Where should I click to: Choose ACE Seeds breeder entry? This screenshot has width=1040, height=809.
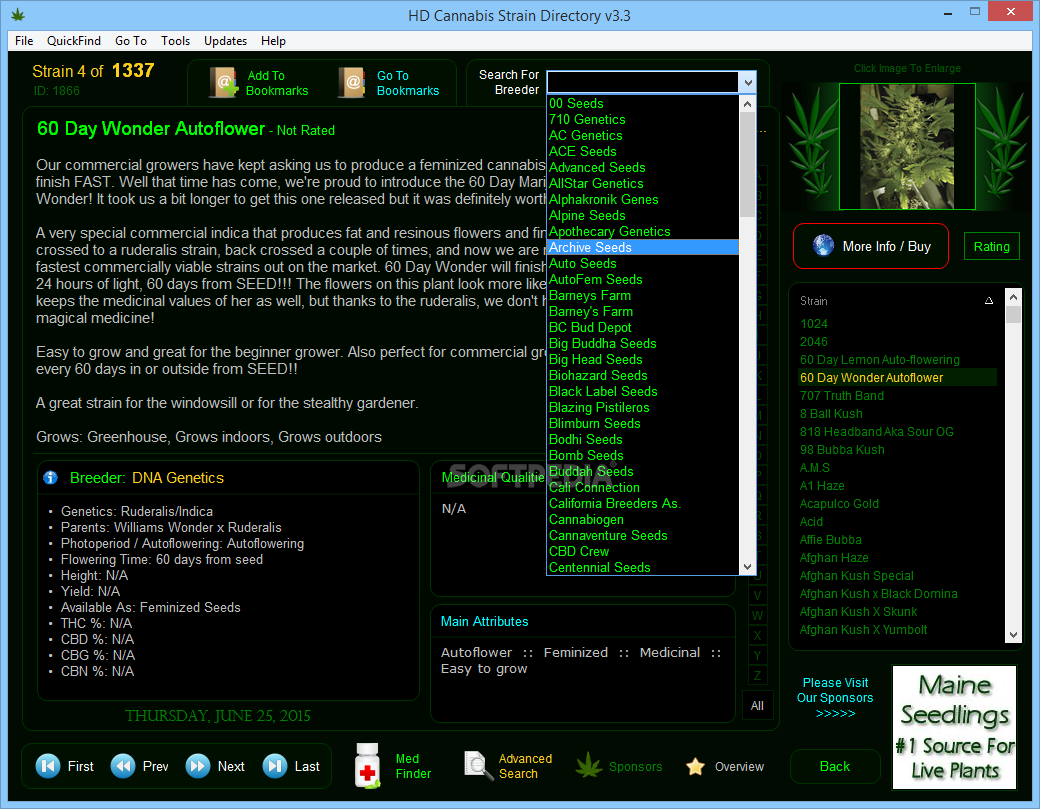[642, 151]
